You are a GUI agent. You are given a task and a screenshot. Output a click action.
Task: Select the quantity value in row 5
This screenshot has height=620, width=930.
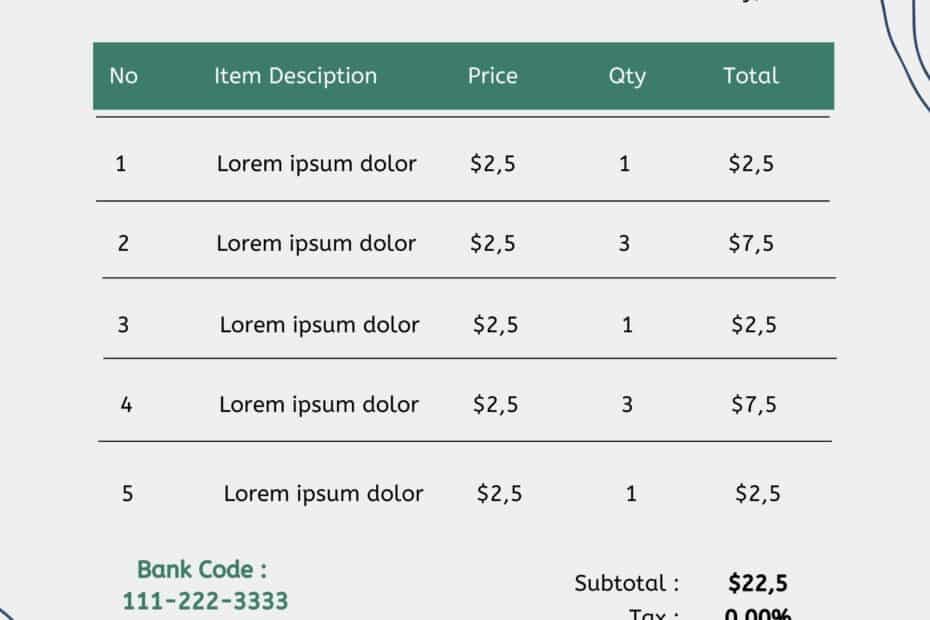[630, 493]
